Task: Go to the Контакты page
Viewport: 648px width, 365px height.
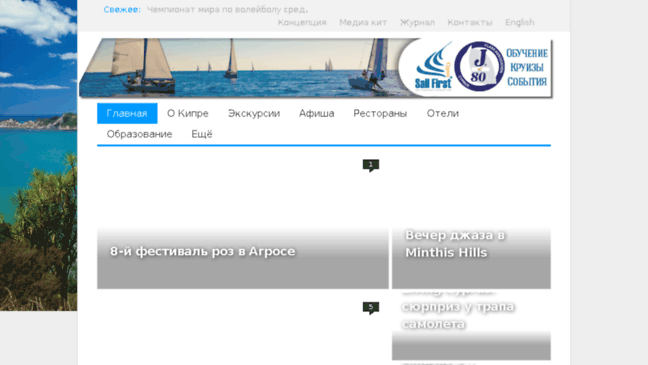Action: (470, 22)
